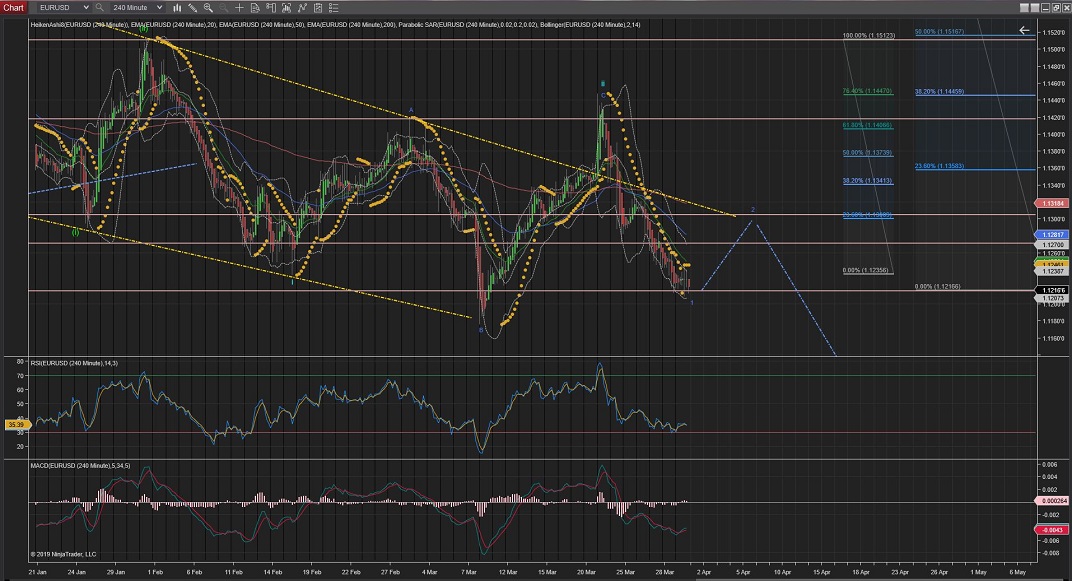Click the MACD axis value 0.006

coord(1049,464)
